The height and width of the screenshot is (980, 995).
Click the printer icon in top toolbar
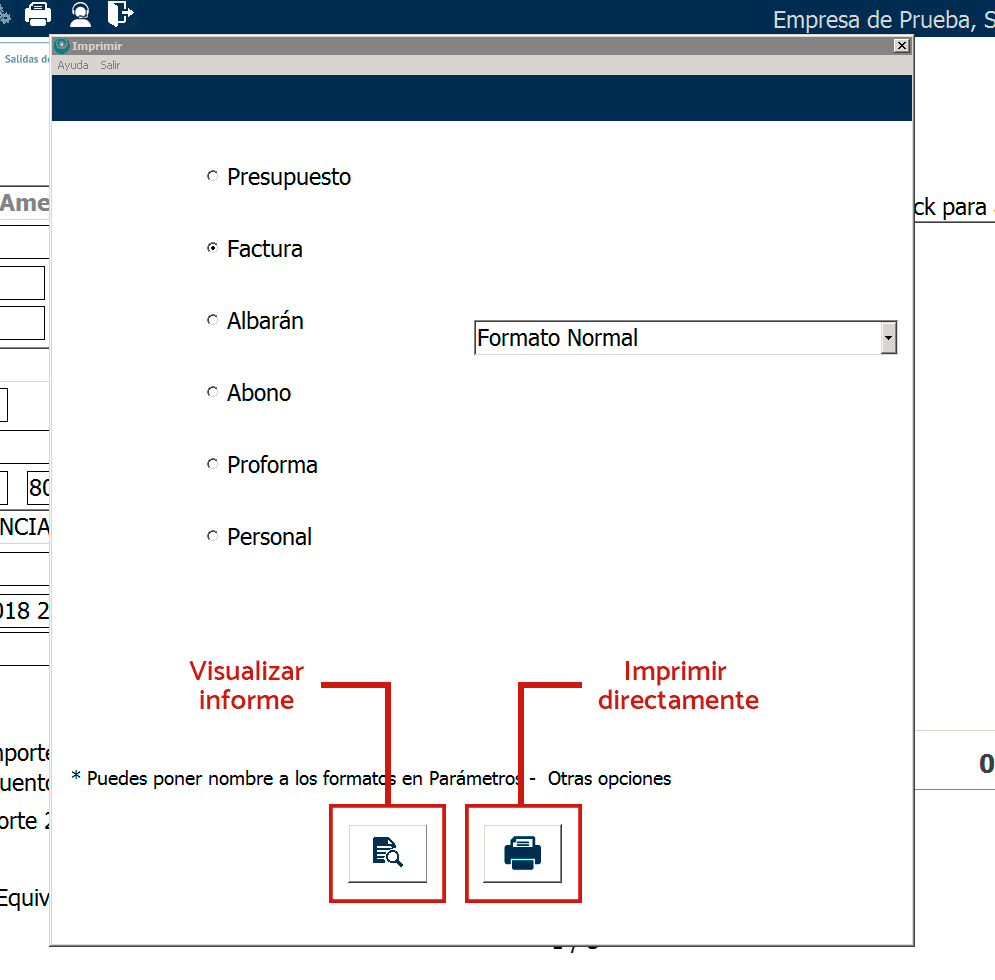pyautogui.click(x=38, y=14)
